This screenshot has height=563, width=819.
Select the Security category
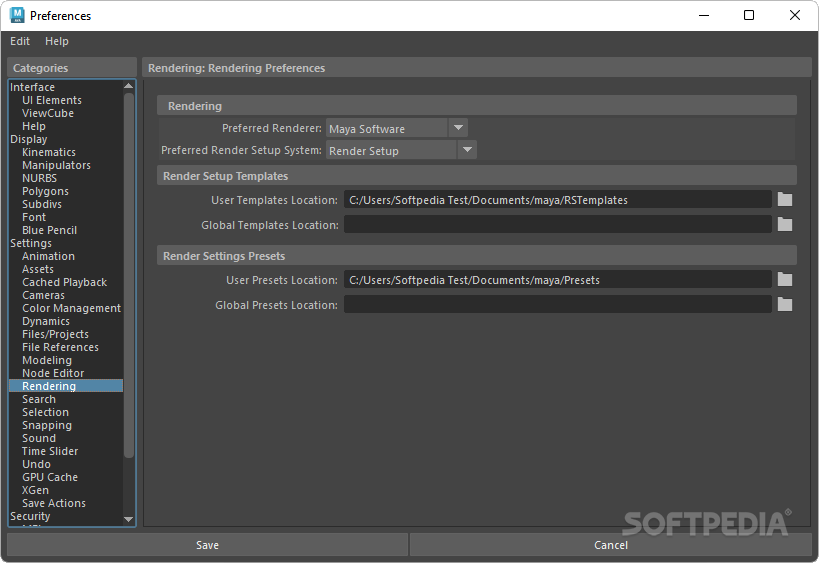[x=30, y=516]
